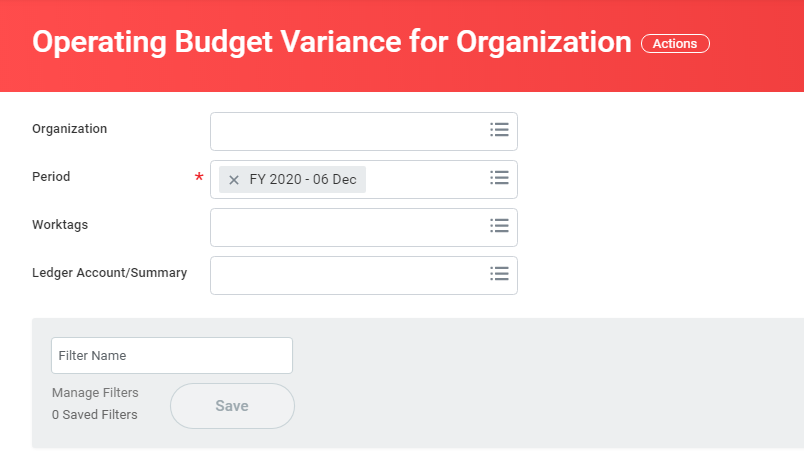
Task: Click the Period field label
Action: point(51,177)
